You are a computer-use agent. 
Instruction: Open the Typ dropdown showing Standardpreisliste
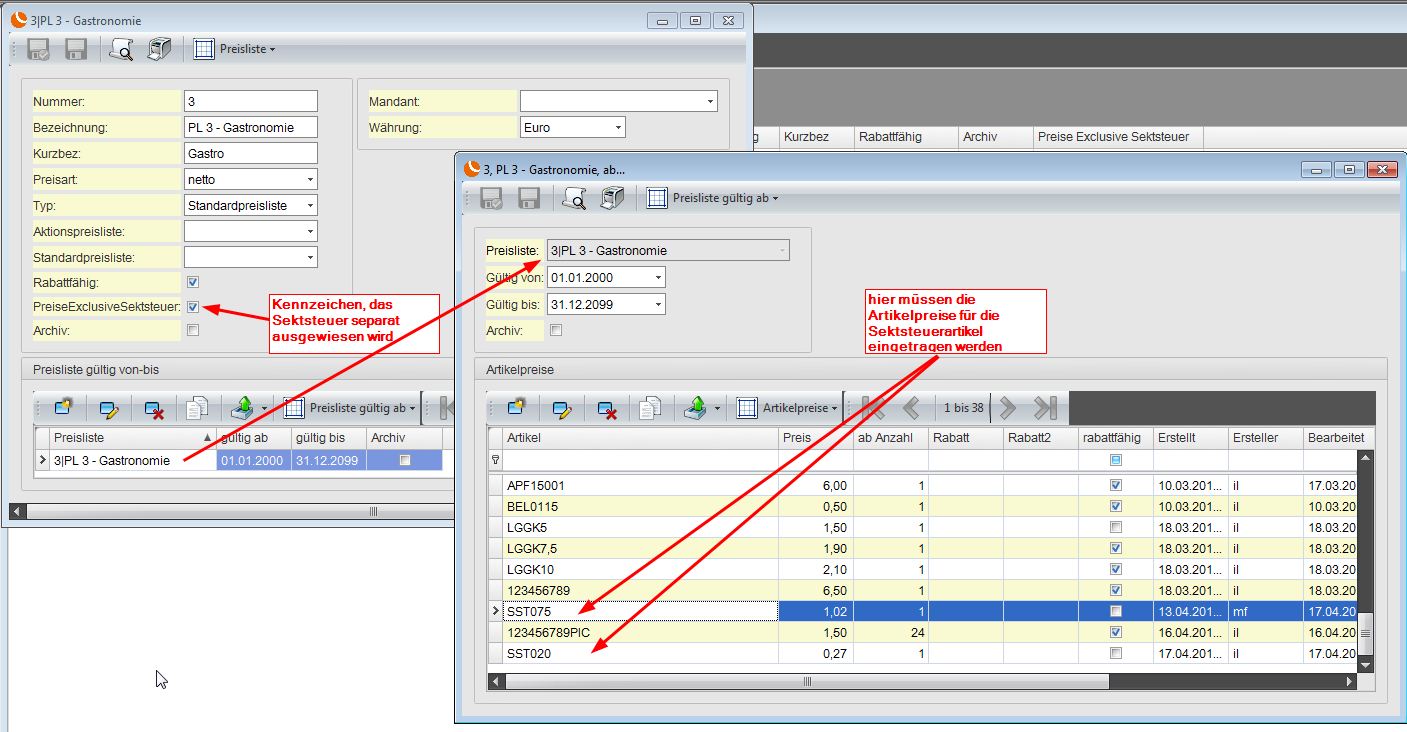click(x=311, y=206)
